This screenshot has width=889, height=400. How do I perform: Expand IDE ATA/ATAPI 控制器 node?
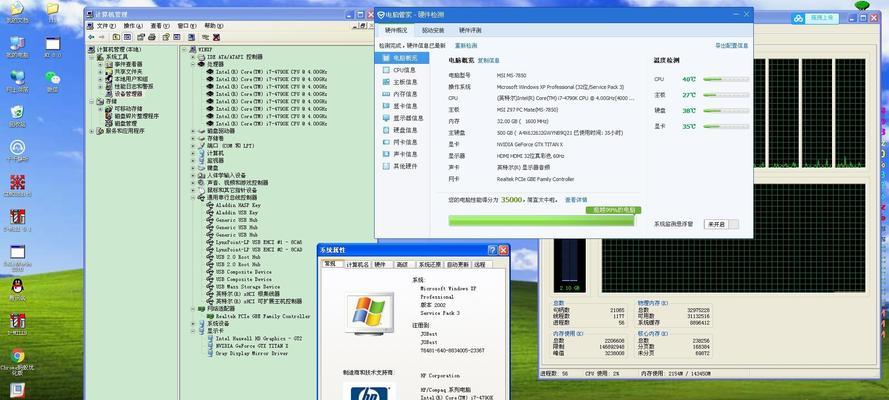tap(193, 57)
